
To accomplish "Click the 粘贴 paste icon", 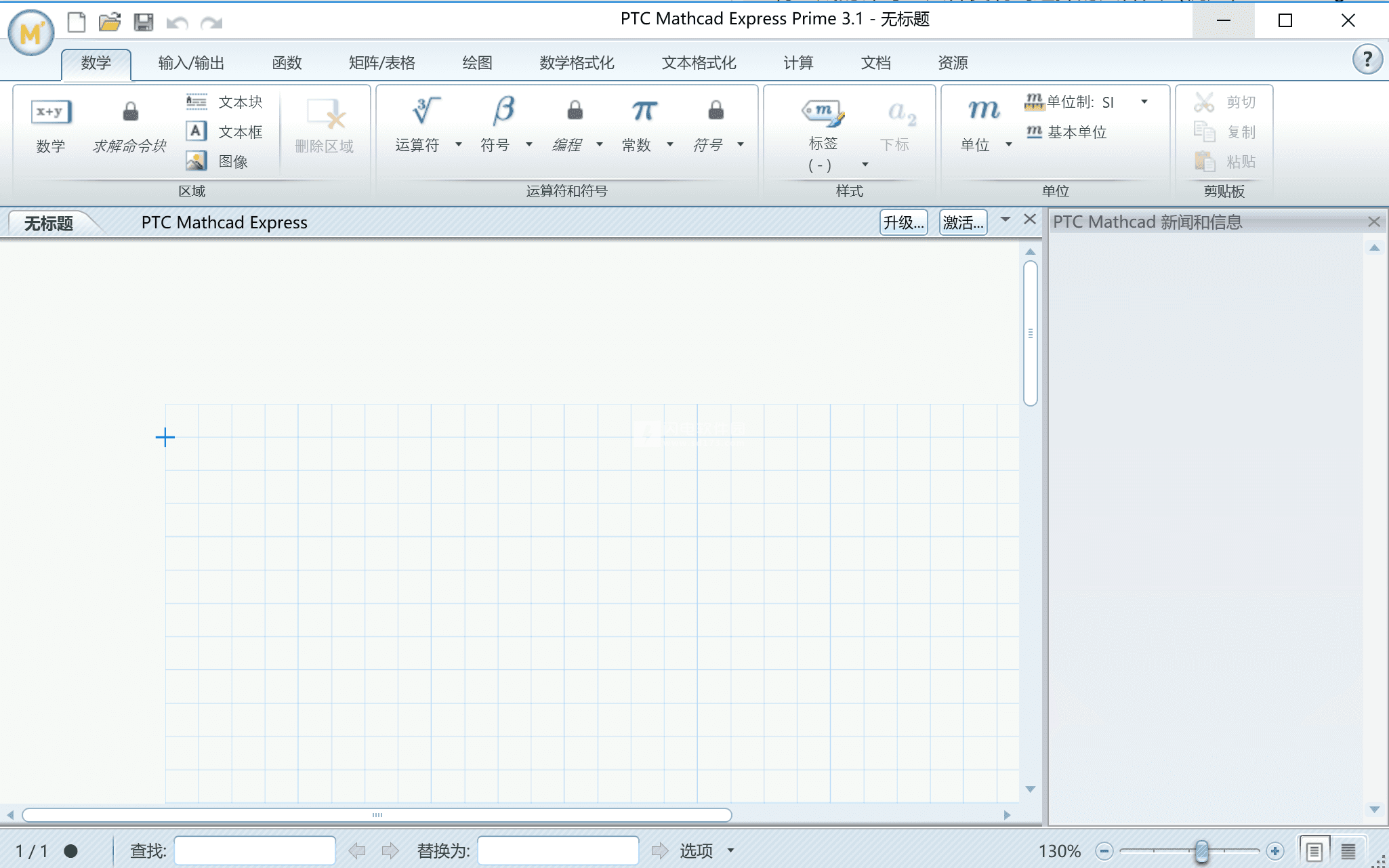I will click(1204, 161).
